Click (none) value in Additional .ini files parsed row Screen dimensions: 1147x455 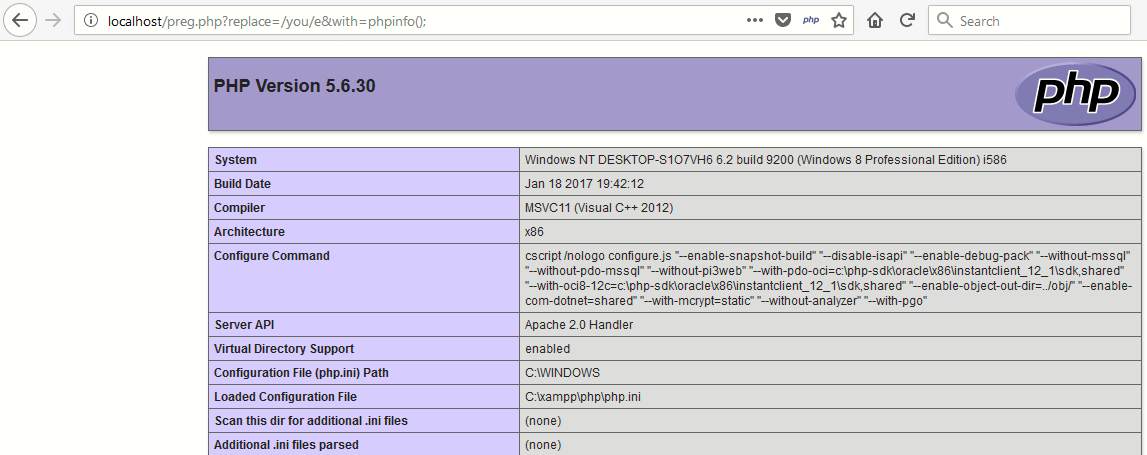pos(543,445)
